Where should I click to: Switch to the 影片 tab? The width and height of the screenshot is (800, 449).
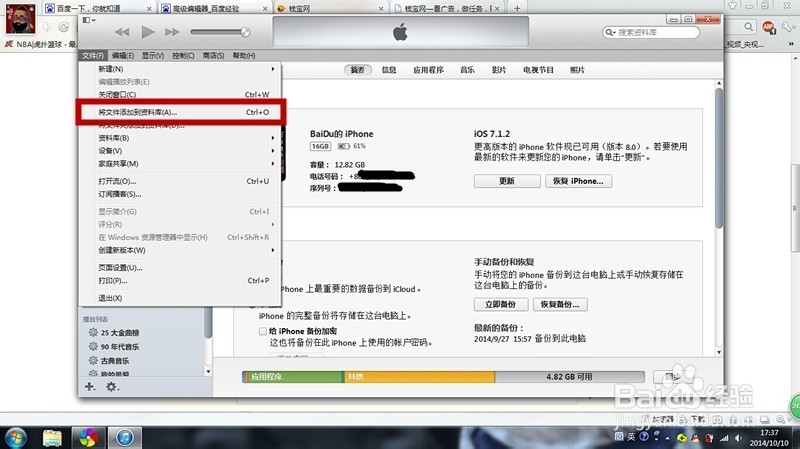[x=498, y=70]
